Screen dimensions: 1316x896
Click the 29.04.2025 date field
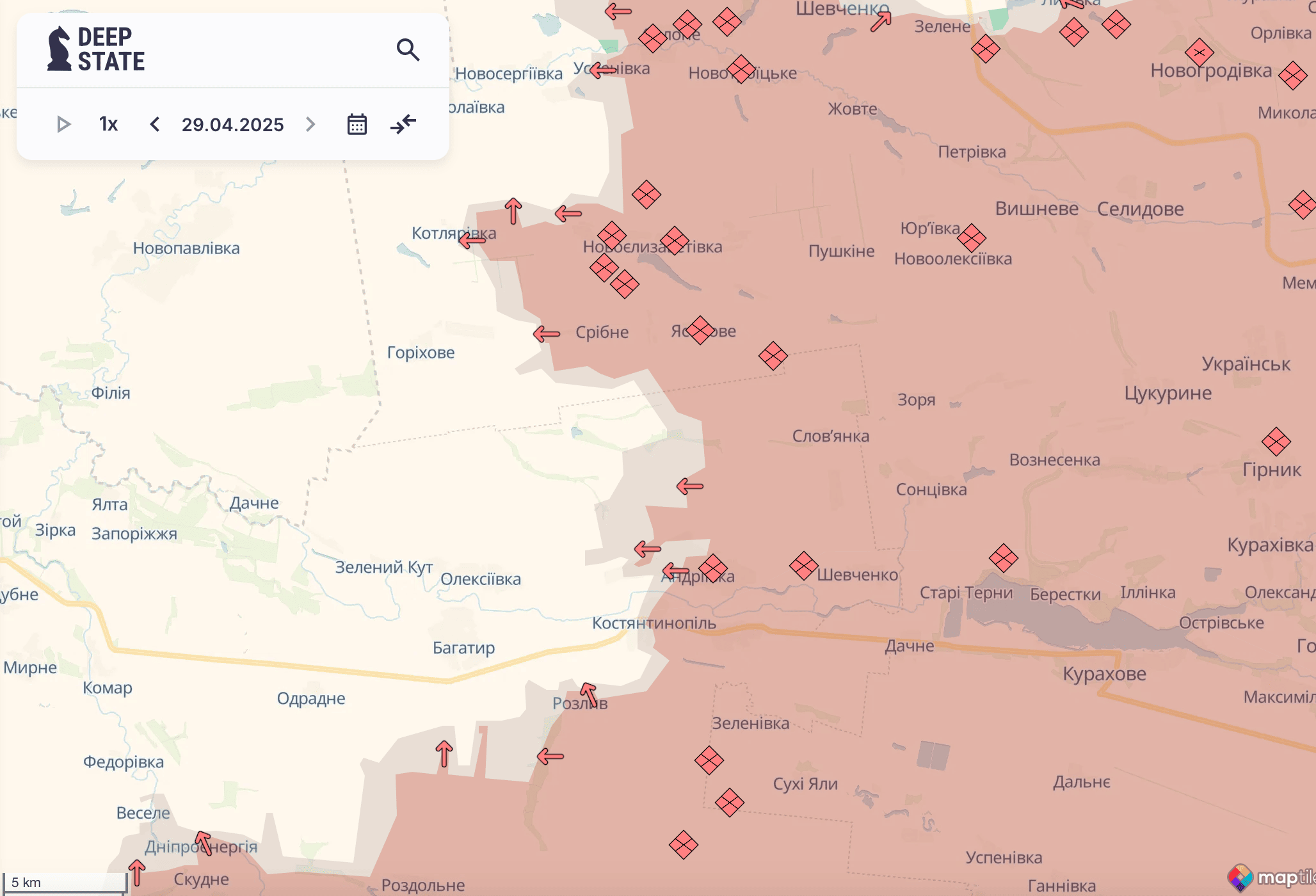click(x=232, y=124)
